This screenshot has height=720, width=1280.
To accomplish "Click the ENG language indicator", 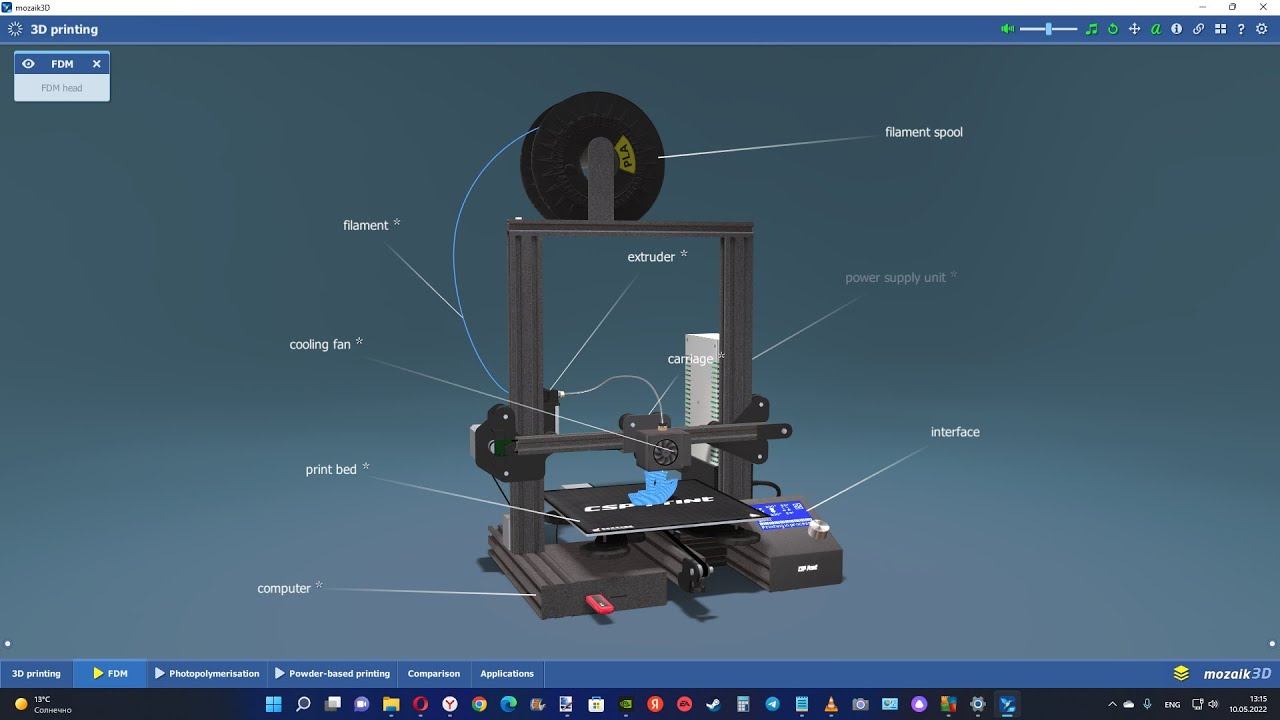I will pyautogui.click(x=1172, y=704).
